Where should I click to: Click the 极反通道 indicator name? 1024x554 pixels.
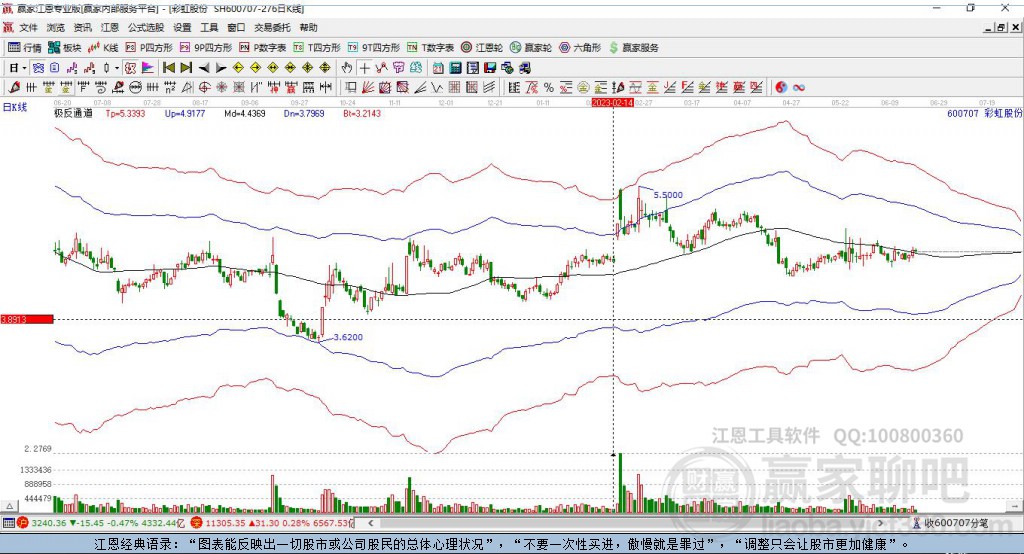(73, 114)
